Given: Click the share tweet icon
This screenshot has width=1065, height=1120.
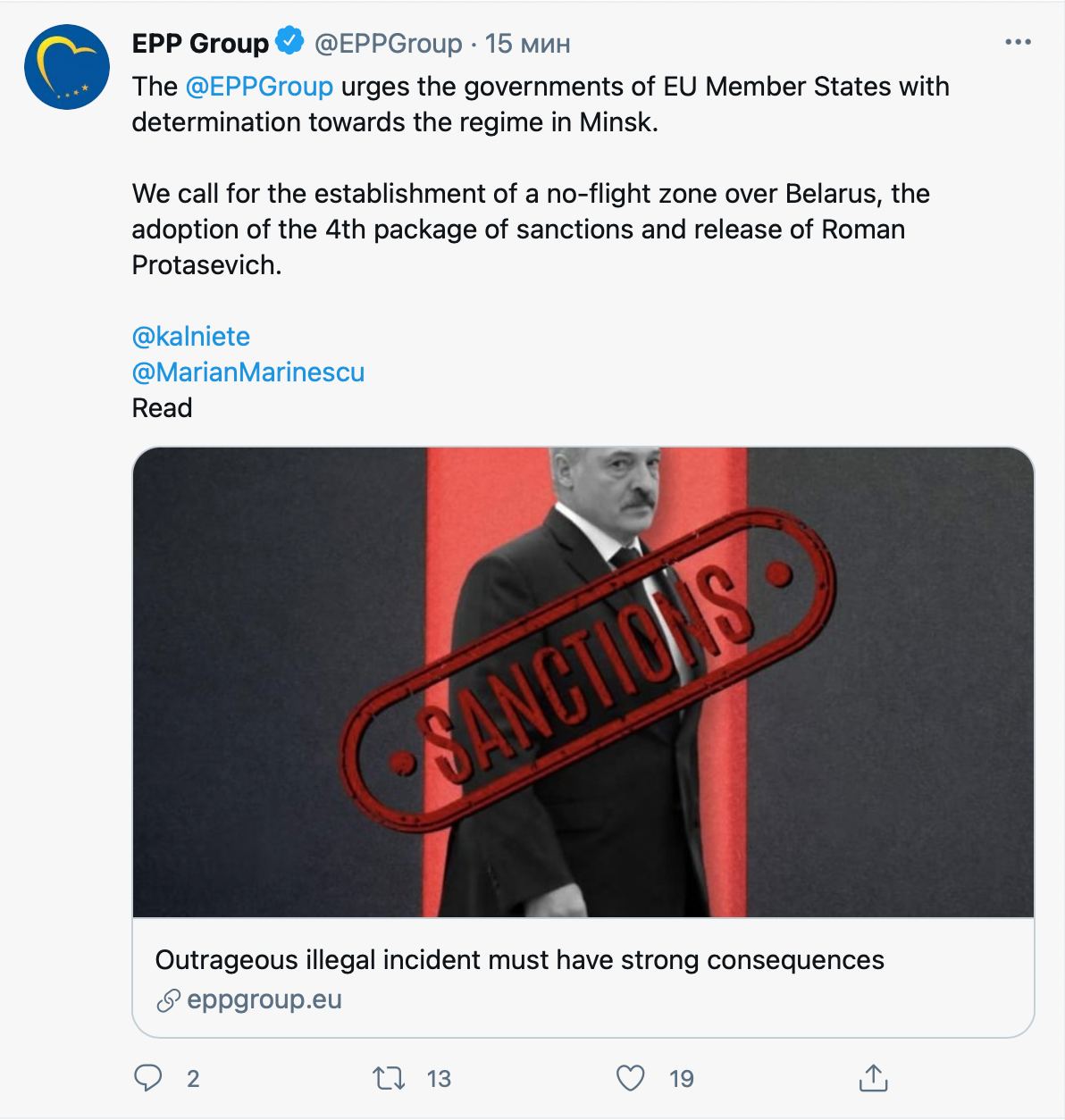Looking at the screenshot, I should (871, 1078).
